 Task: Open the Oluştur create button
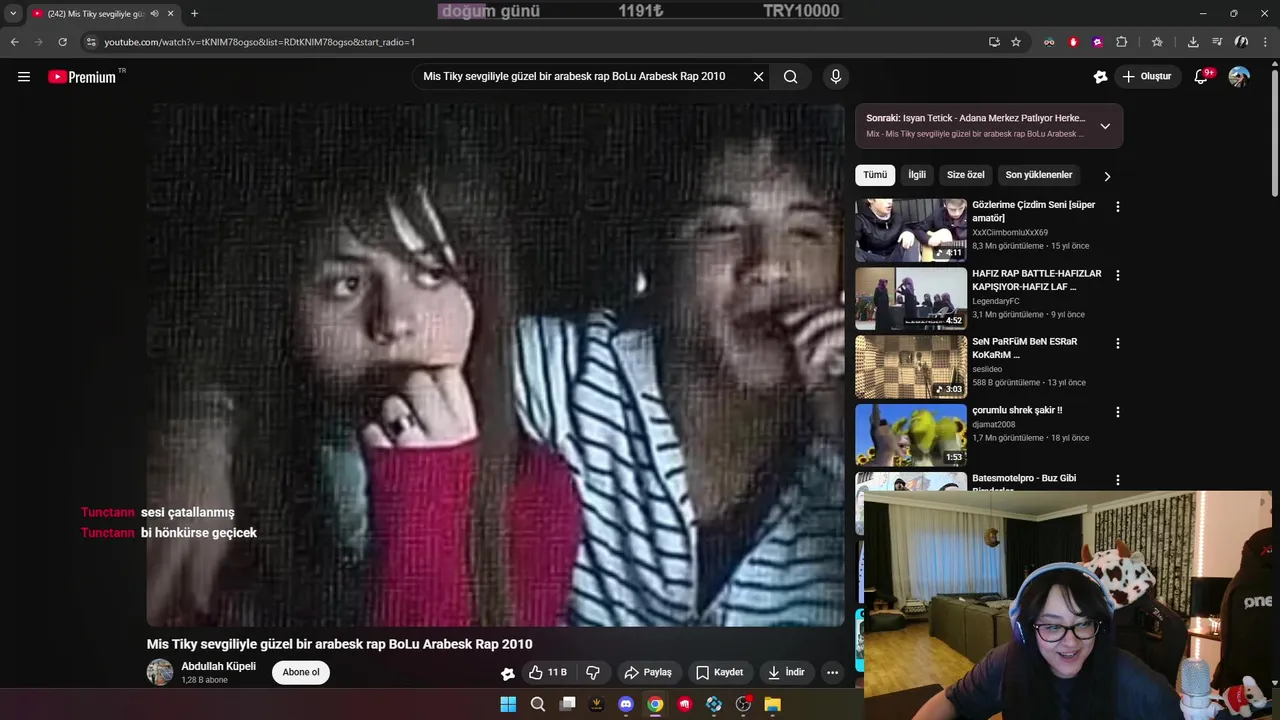pos(1147,77)
